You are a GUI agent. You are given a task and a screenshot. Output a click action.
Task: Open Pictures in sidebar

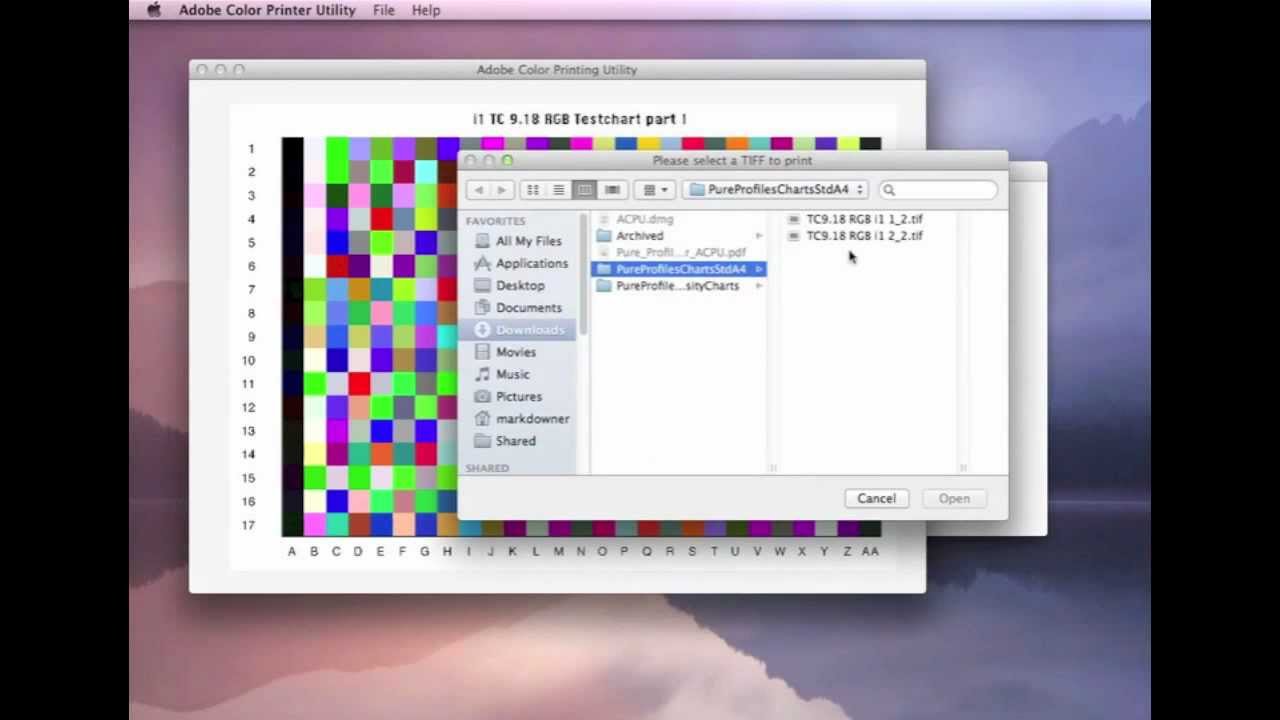(520, 396)
